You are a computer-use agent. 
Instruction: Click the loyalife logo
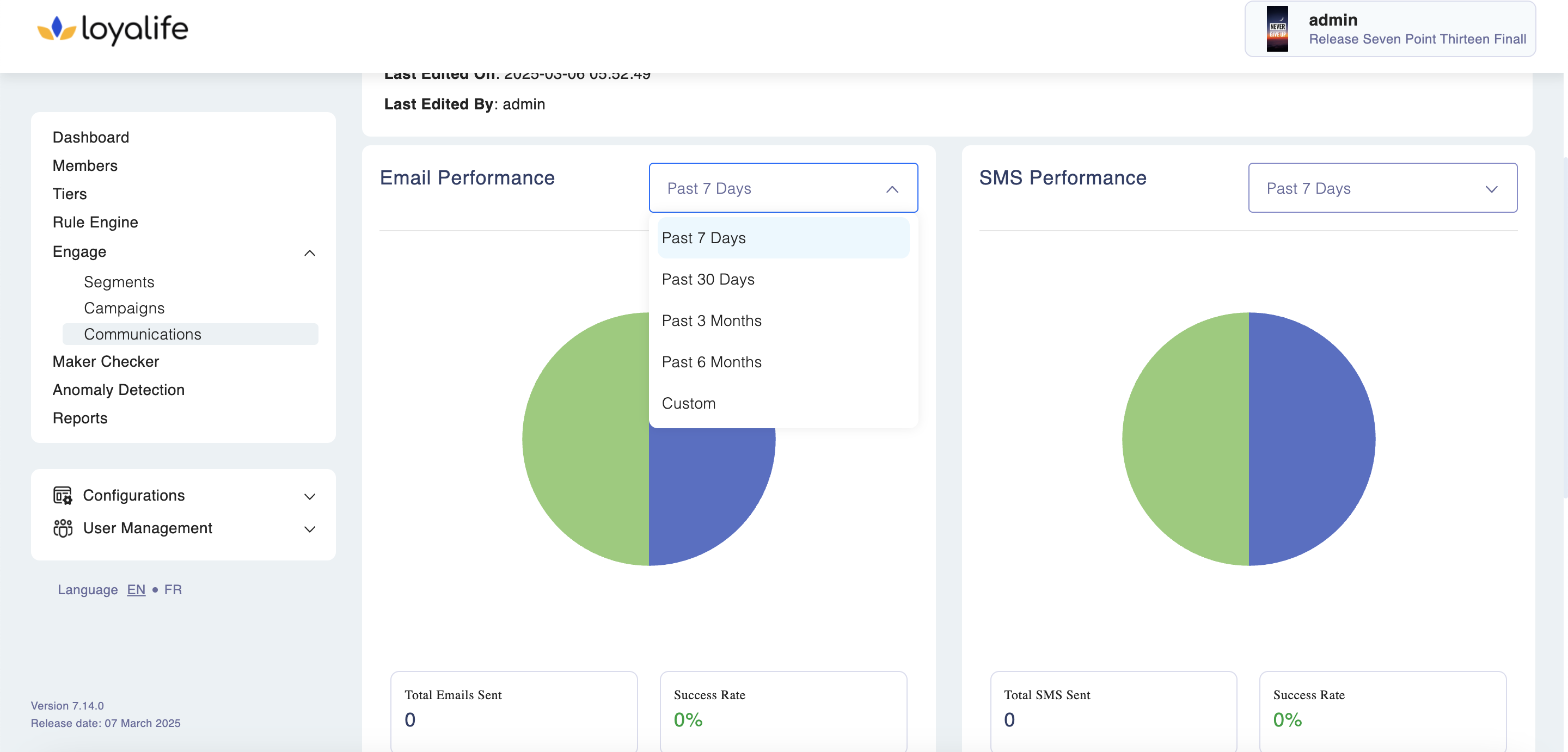[113, 29]
